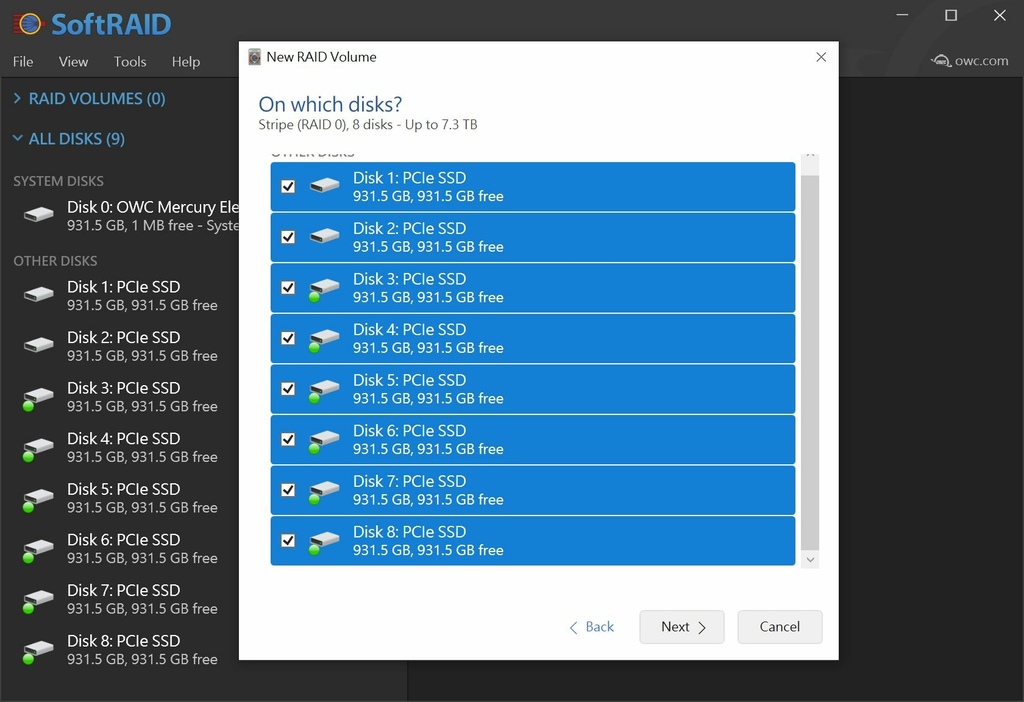Click the Next button

[x=682, y=627]
